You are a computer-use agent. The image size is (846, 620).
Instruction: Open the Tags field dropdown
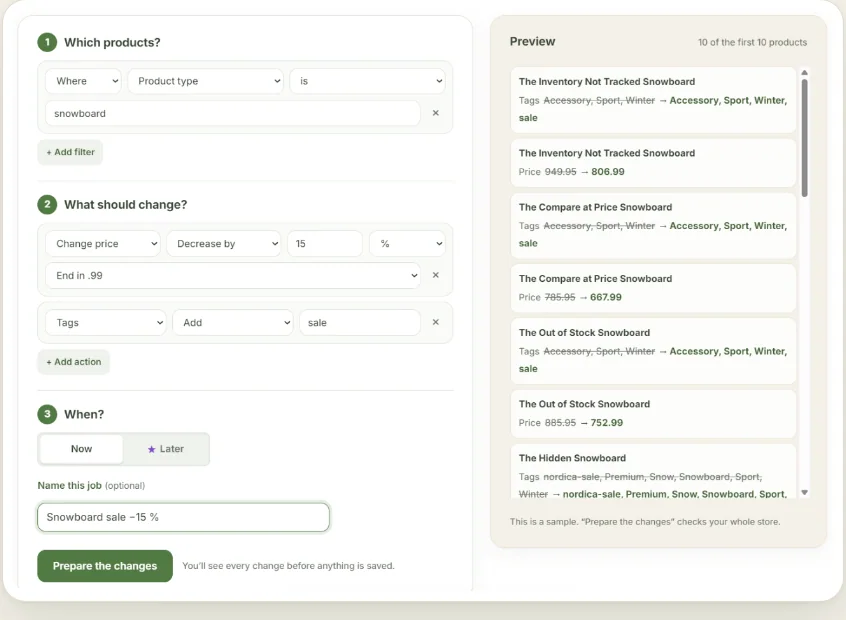click(106, 322)
